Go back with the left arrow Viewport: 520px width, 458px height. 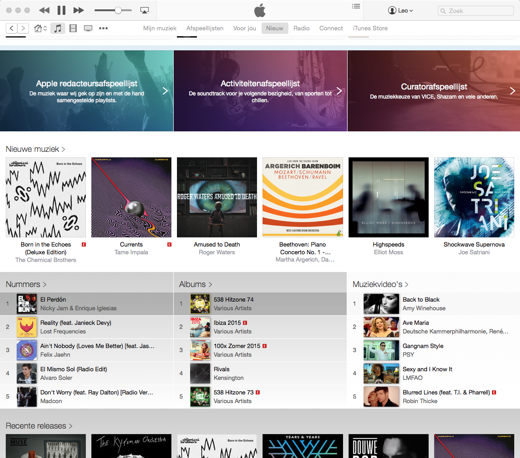(12, 28)
